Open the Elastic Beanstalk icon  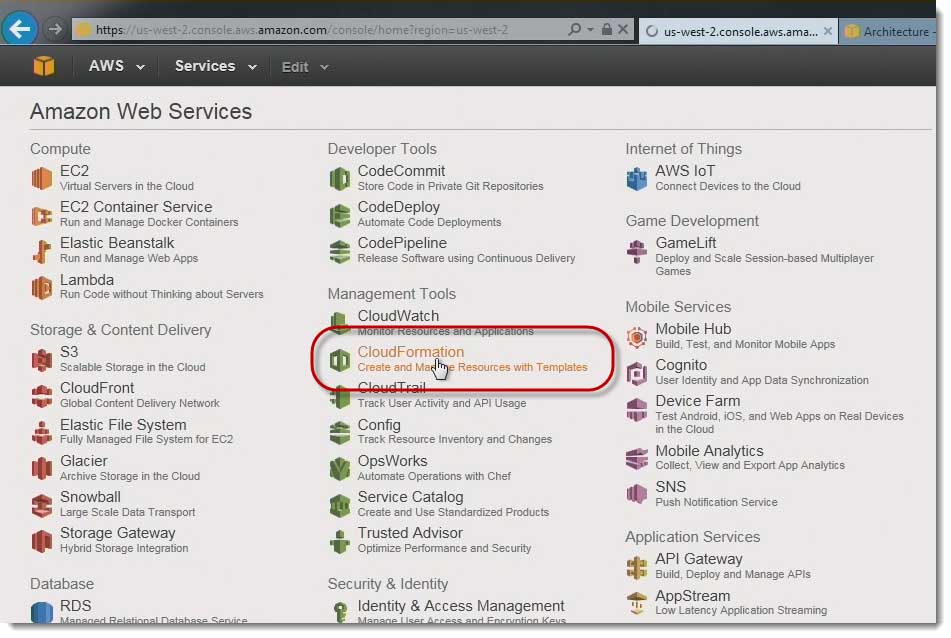point(42,251)
